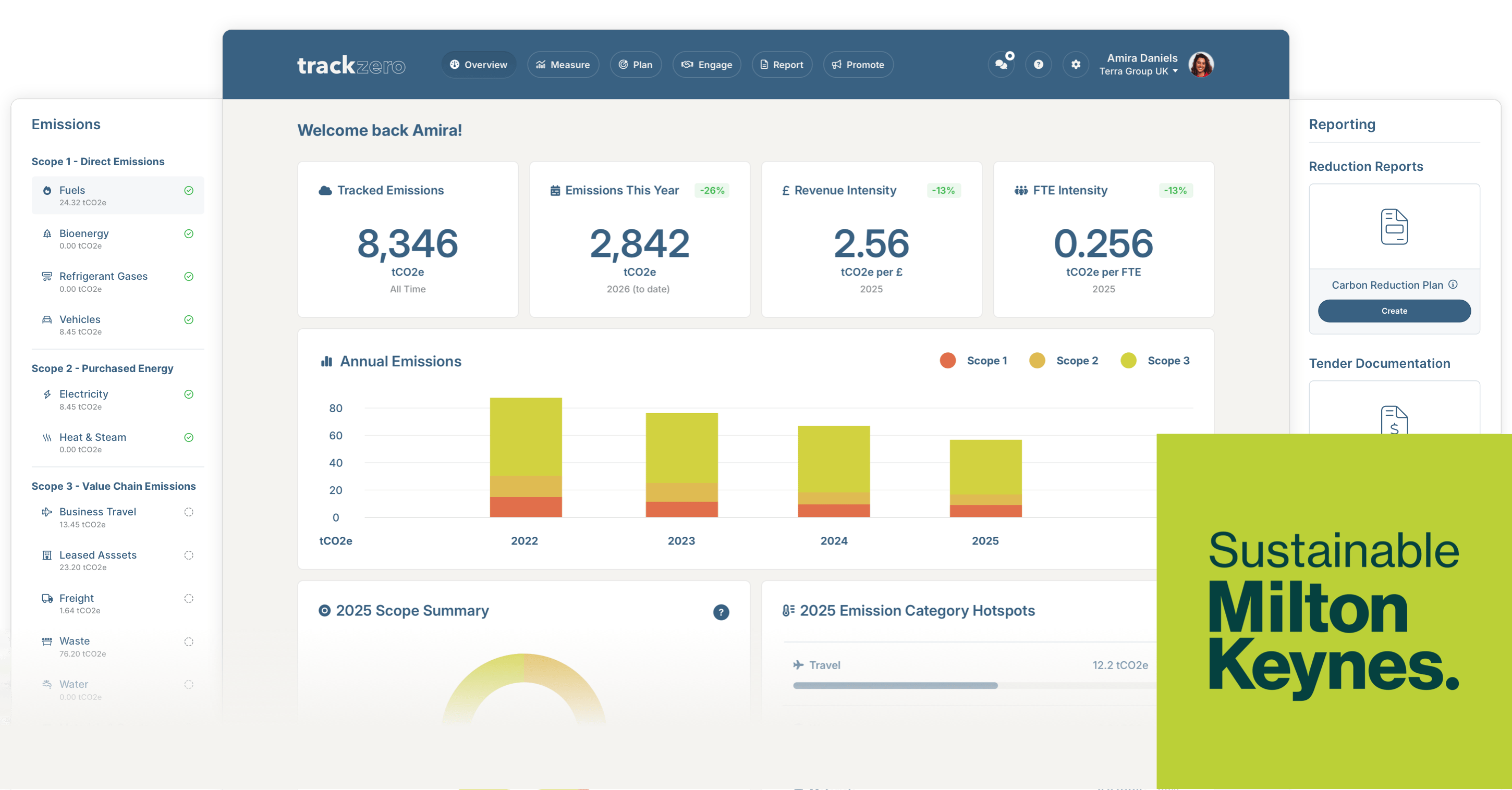This screenshot has width=1512, height=790.
Task: Click the Vehicles car icon
Action: pyautogui.click(x=47, y=319)
